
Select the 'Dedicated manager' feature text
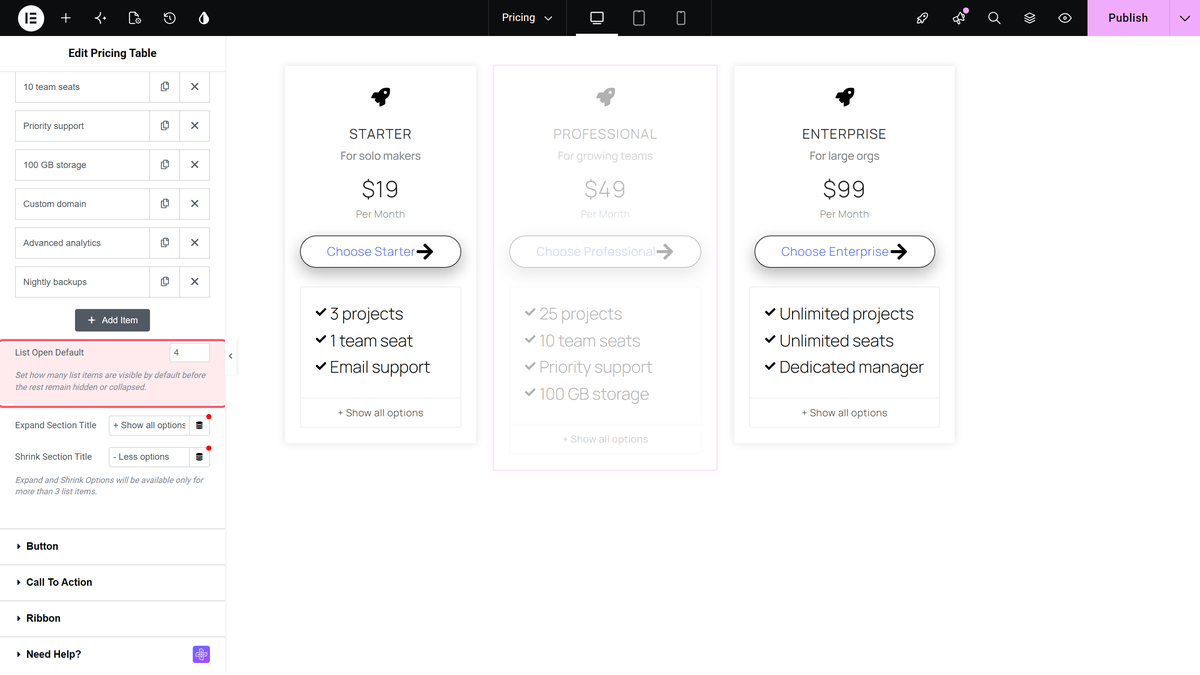(x=852, y=367)
